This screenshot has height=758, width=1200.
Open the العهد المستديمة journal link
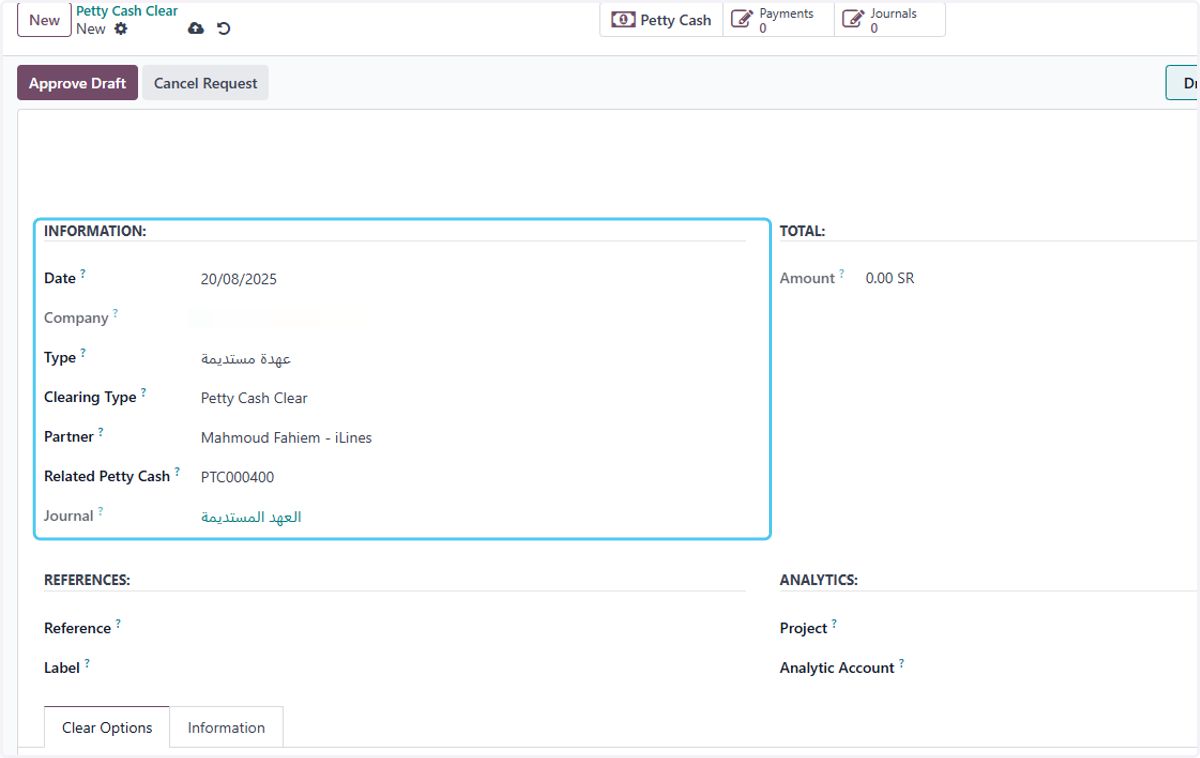(251, 517)
